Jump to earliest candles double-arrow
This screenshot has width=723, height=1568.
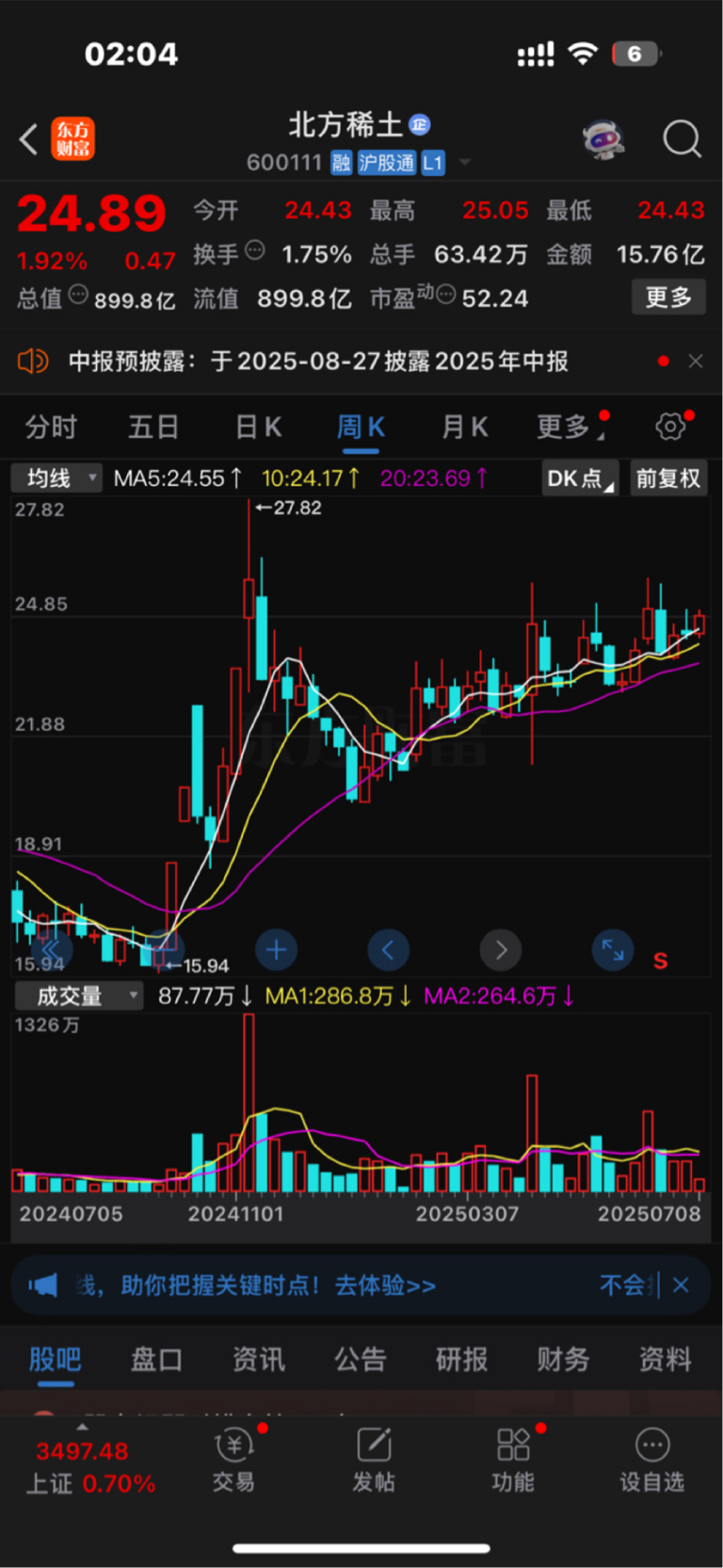click(52, 950)
